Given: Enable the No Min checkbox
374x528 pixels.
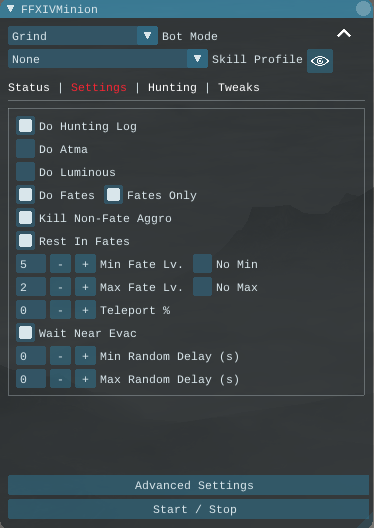Looking at the screenshot, I should tap(202, 264).
